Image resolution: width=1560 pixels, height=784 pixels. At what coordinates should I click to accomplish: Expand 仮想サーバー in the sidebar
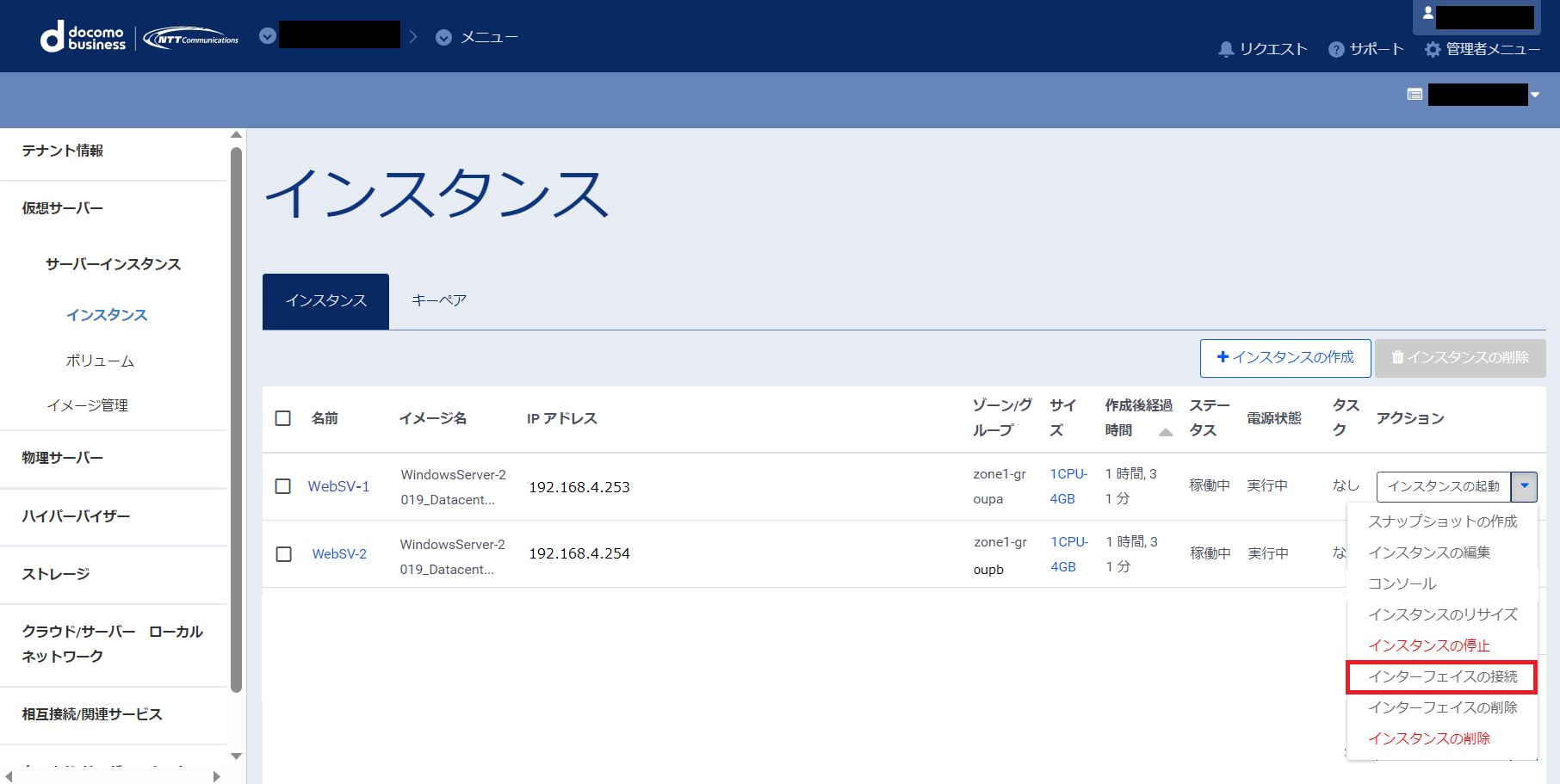click(x=63, y=208)
